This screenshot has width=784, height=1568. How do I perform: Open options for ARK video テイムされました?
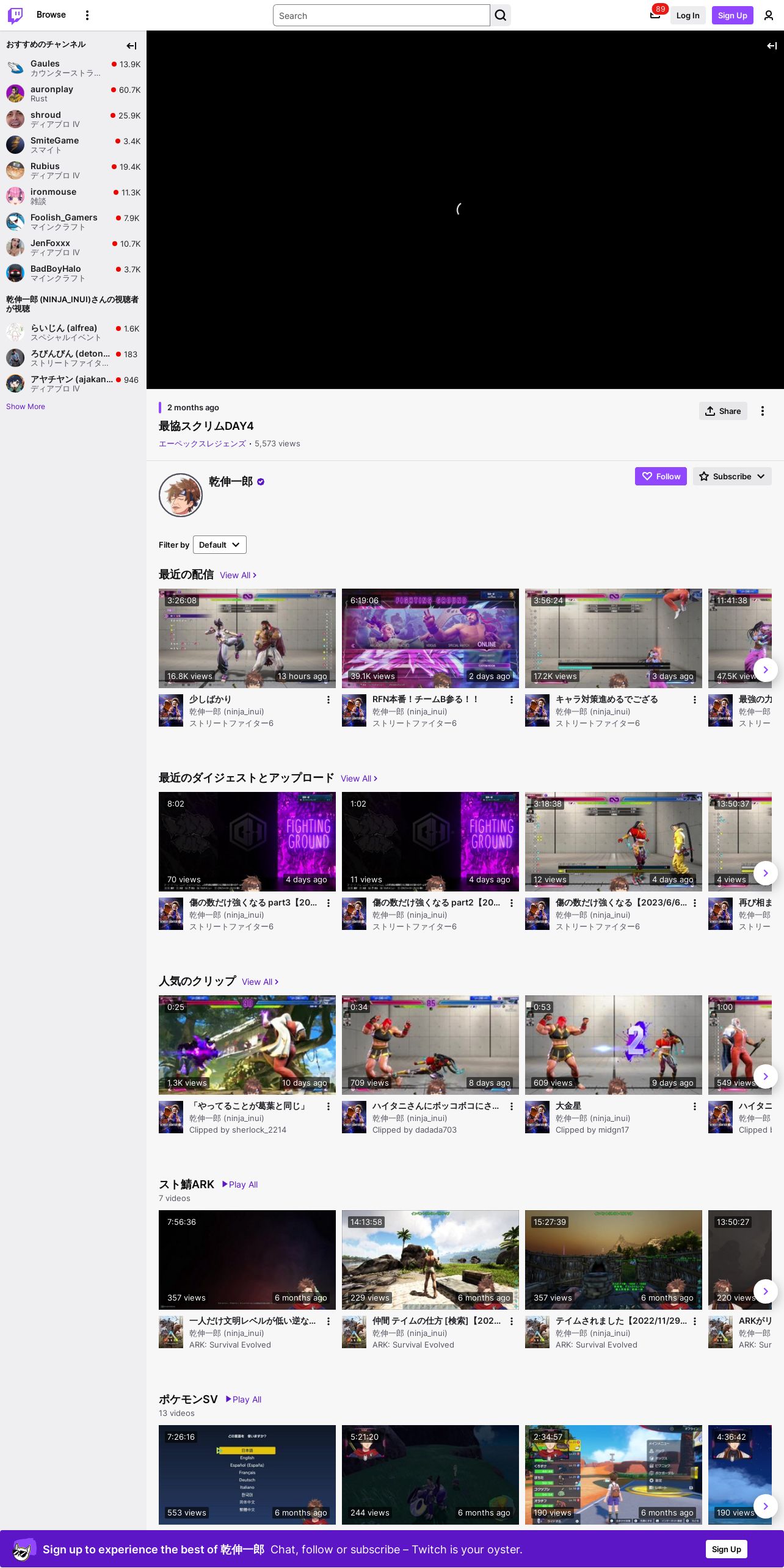tap(695, 1321)
